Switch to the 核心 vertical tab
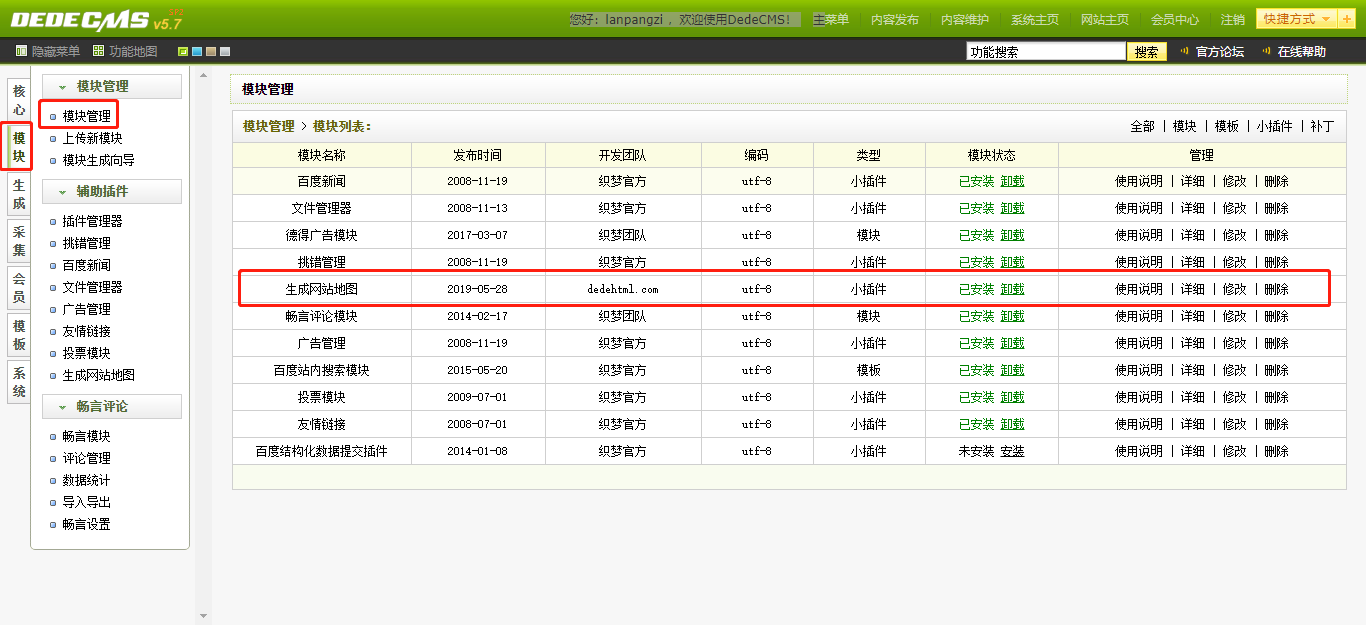 [19, 100]
